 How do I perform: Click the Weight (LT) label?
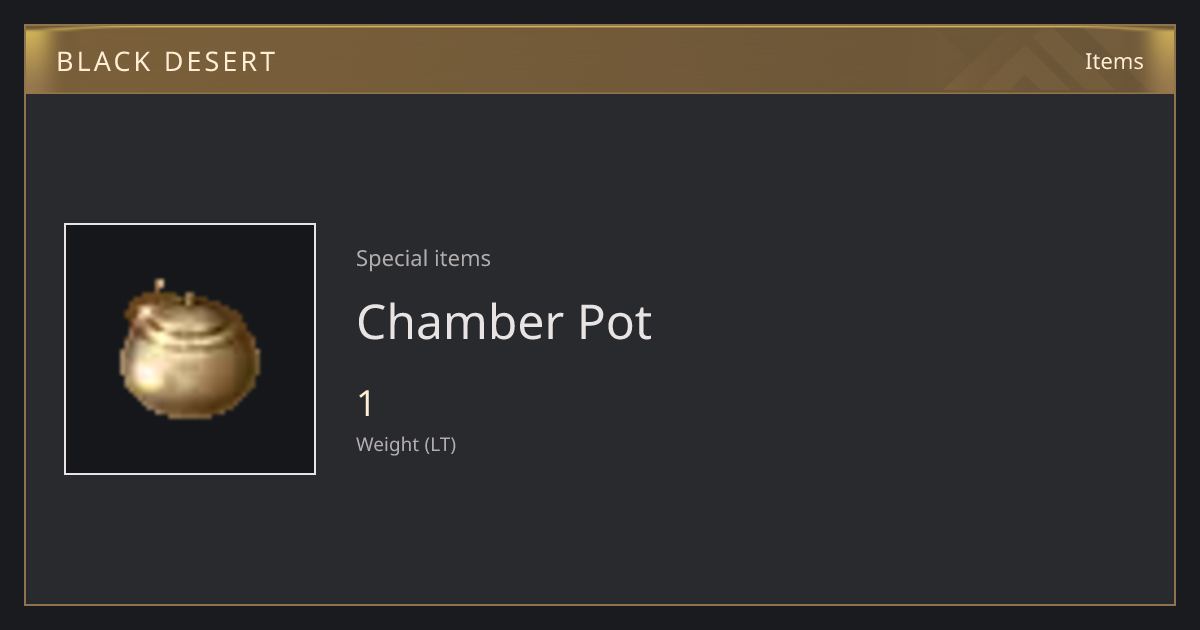point(406,444)
